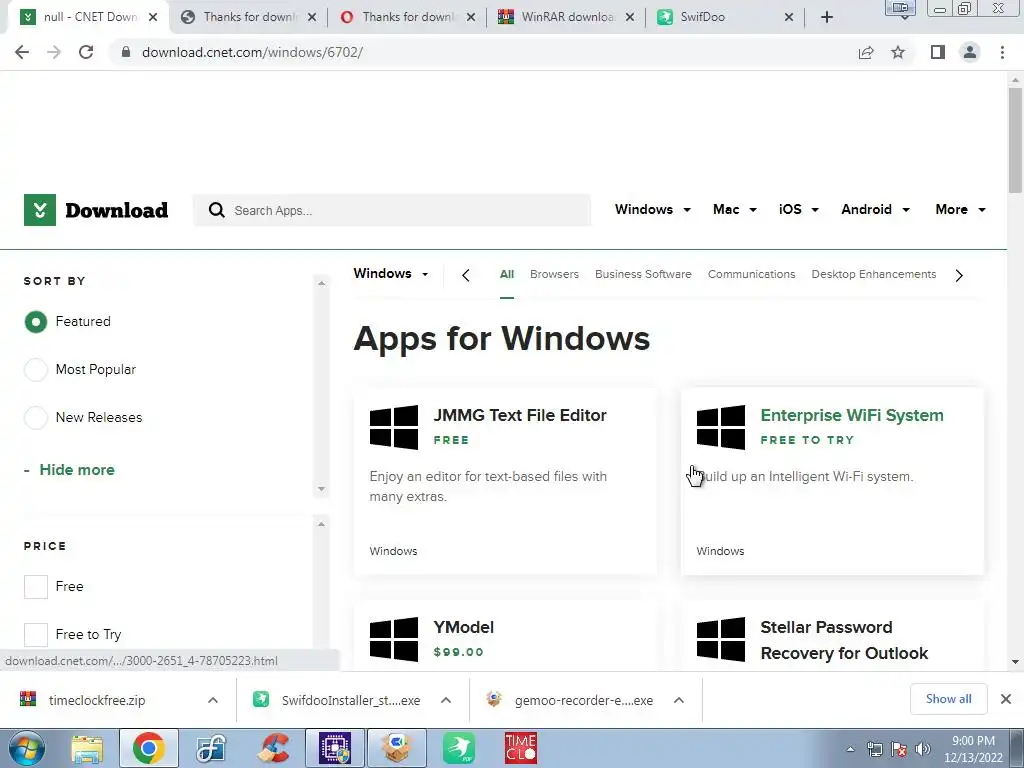The image size is (1024, 768).
Task: Select the Most Popular sort option
Action: click(36, 370)
